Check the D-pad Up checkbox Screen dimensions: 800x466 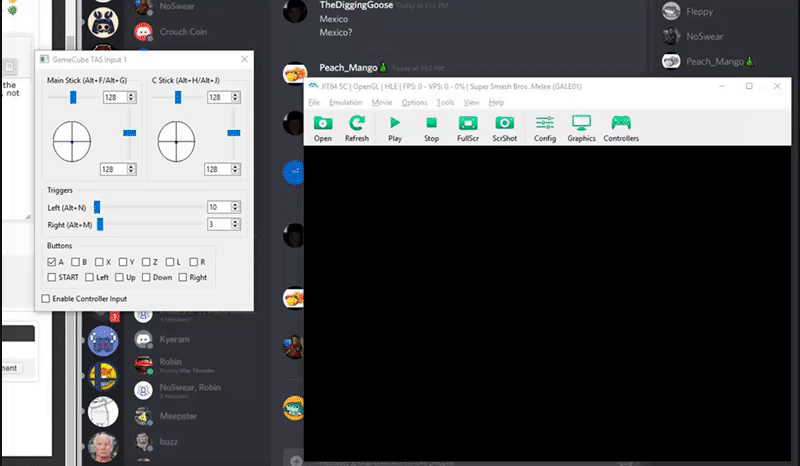pos(119,277)
